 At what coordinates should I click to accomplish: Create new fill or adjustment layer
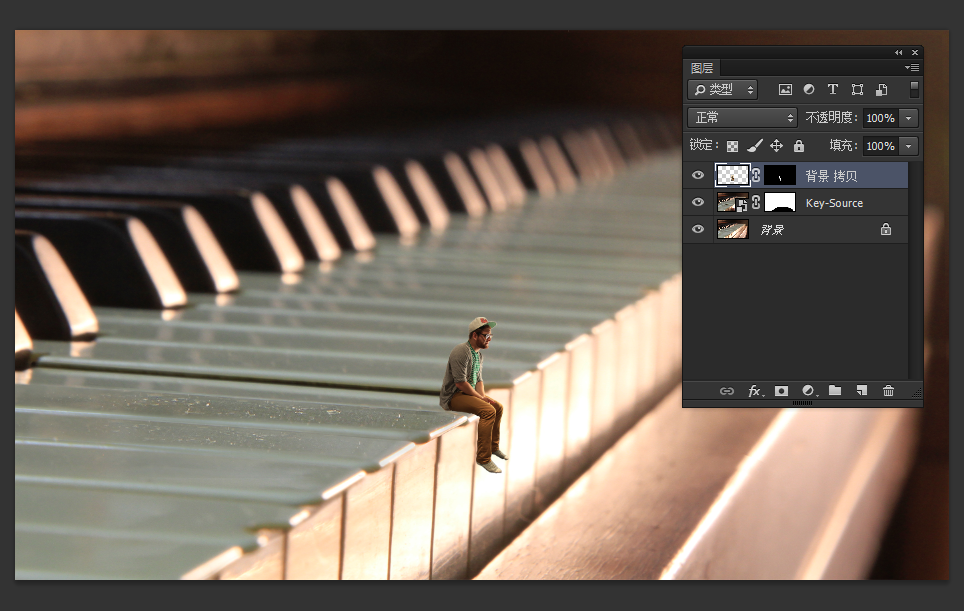coord(809,391)
